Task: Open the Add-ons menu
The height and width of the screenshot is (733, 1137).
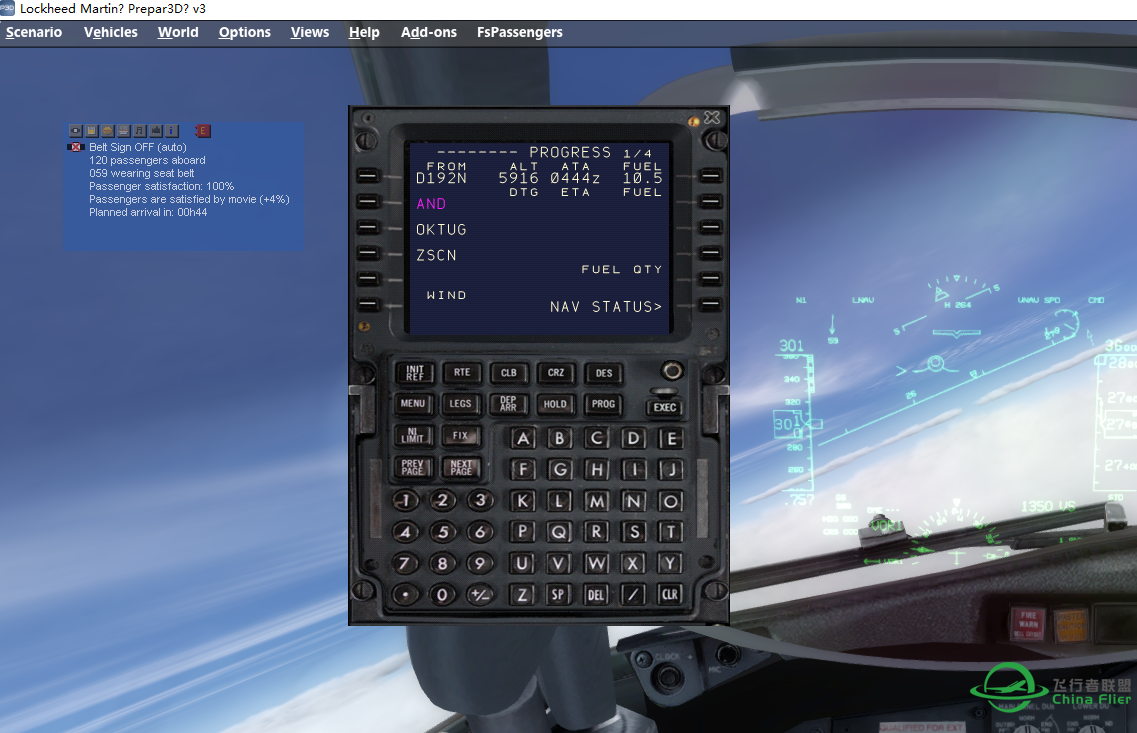Action: click(x=428, y=32)
